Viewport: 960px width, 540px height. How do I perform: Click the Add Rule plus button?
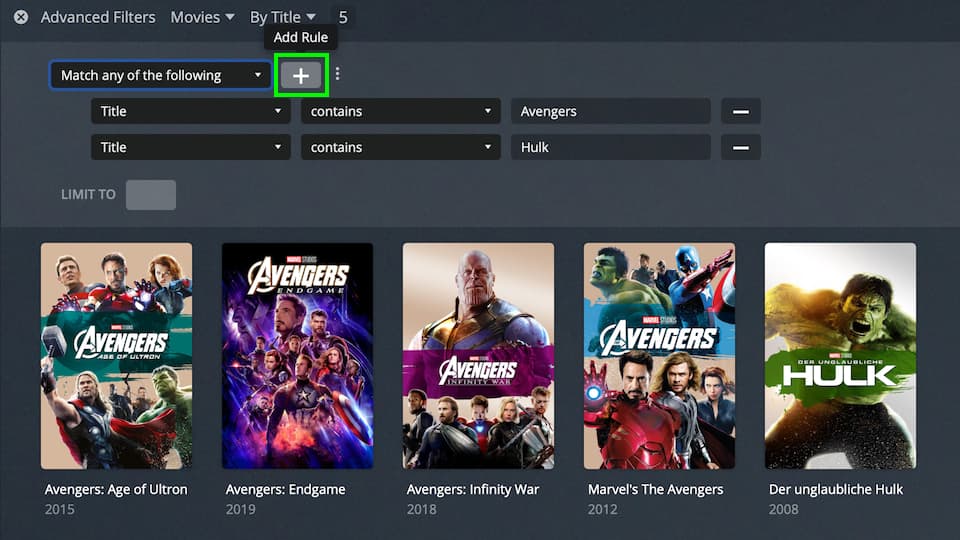pos(301,75)
